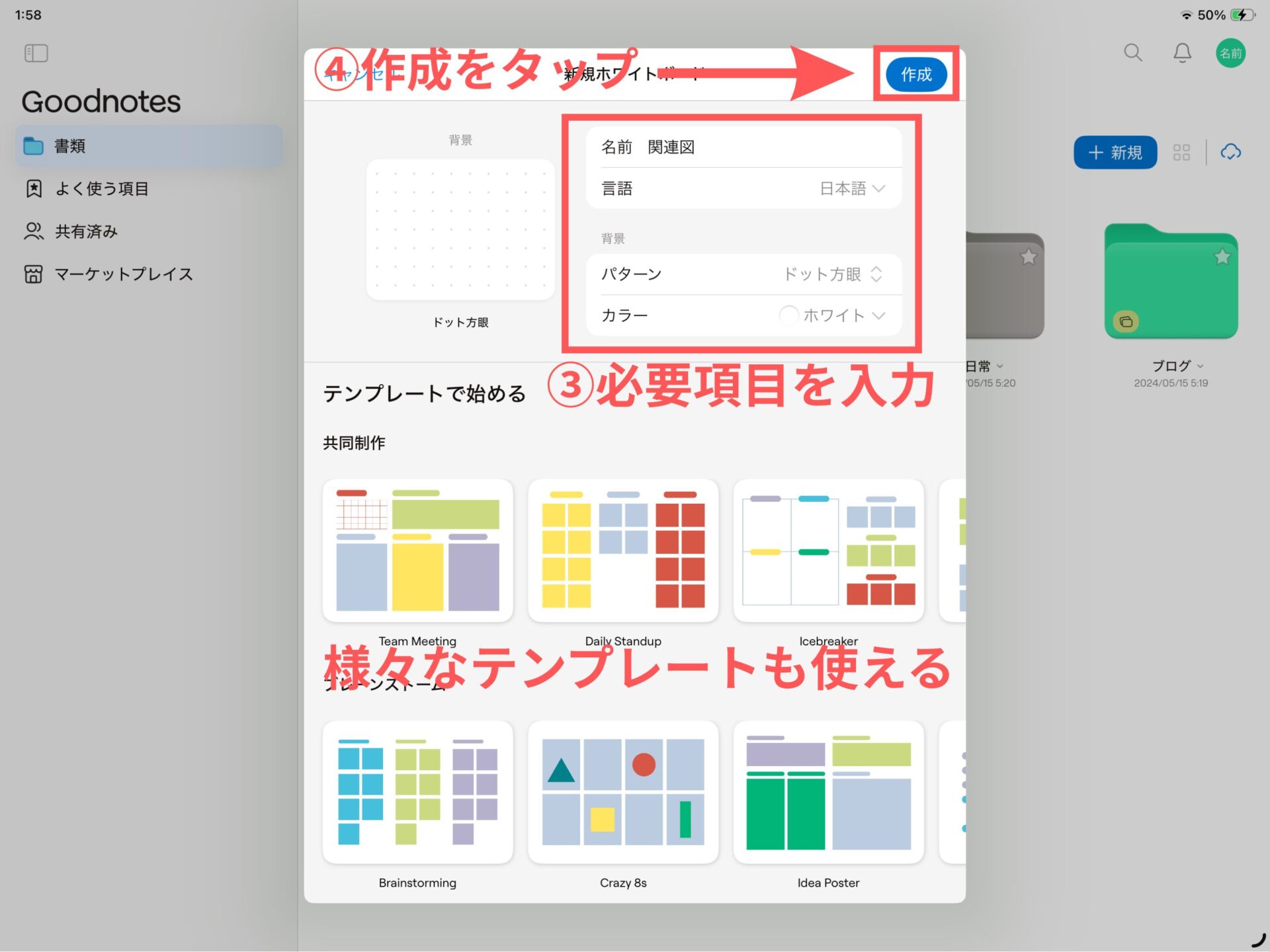Click the white color circle swatch
The height and width of the screenshot is (952, 1270).
click(x=788, y=316)
